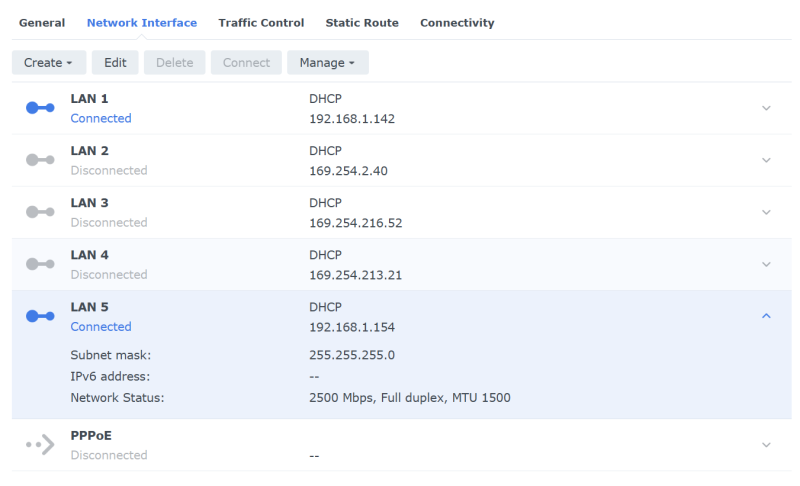
Task: Expand the LAN 3 details chevron
Action: (x=766, y=212)
